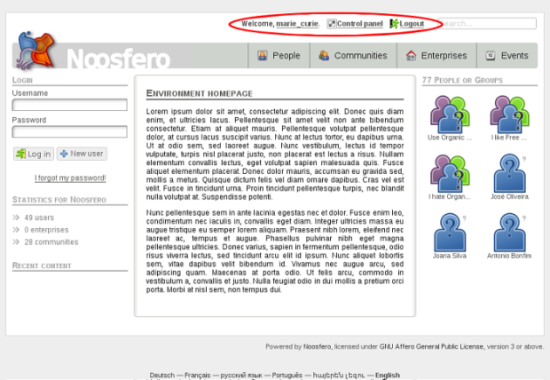Click the New user button
Viewport: 550px width, 380px height.
pyautogui.click(x=82, y=154)
